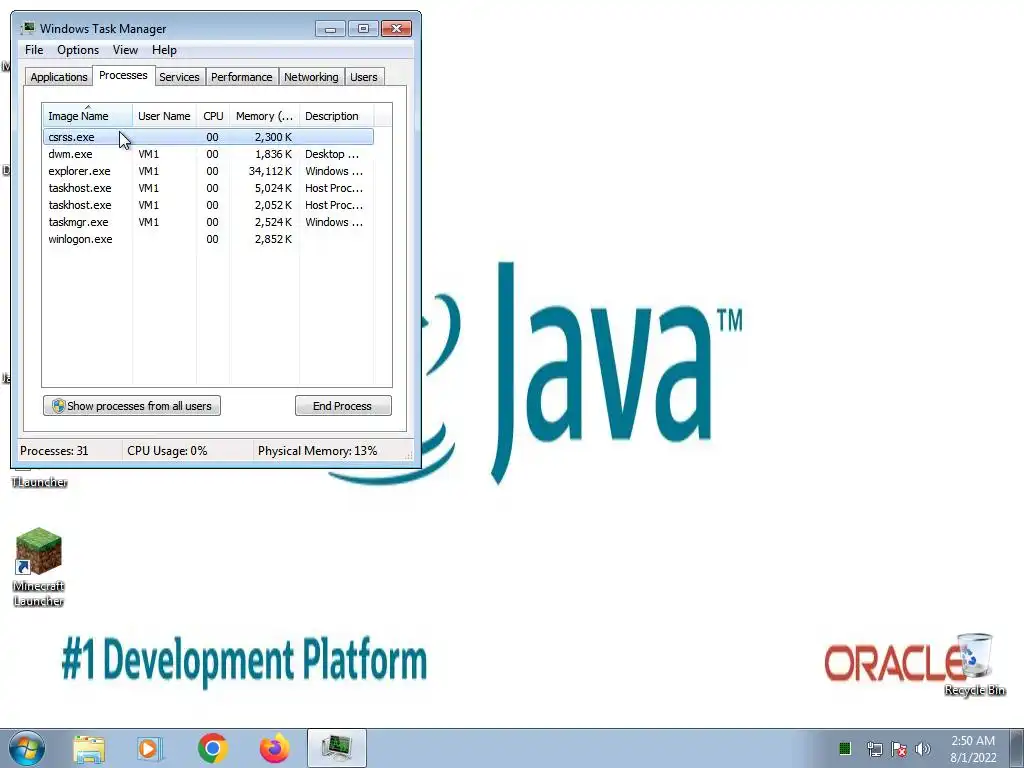Image resolution: width=1024 pixels, height=768 pixels.
Task: Select the taskhost.exe row using 2,052 K
Action: [x=208, y=205]
